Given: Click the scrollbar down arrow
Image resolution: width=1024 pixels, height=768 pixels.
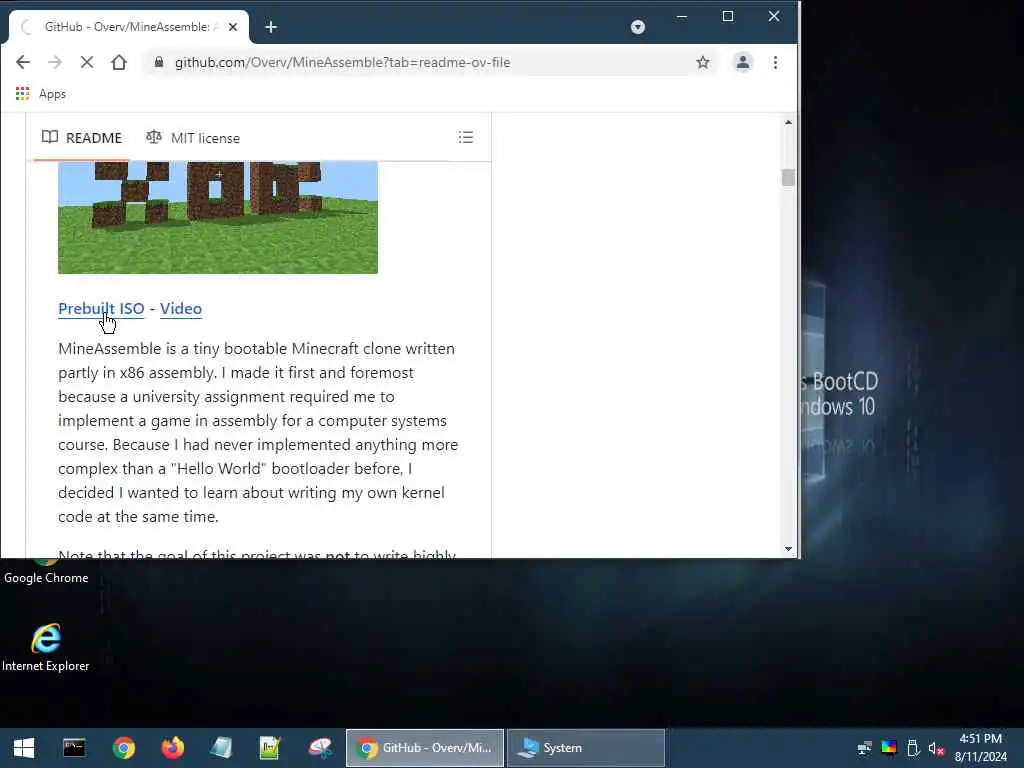Looking at the screenshot, I should (788, 549).
